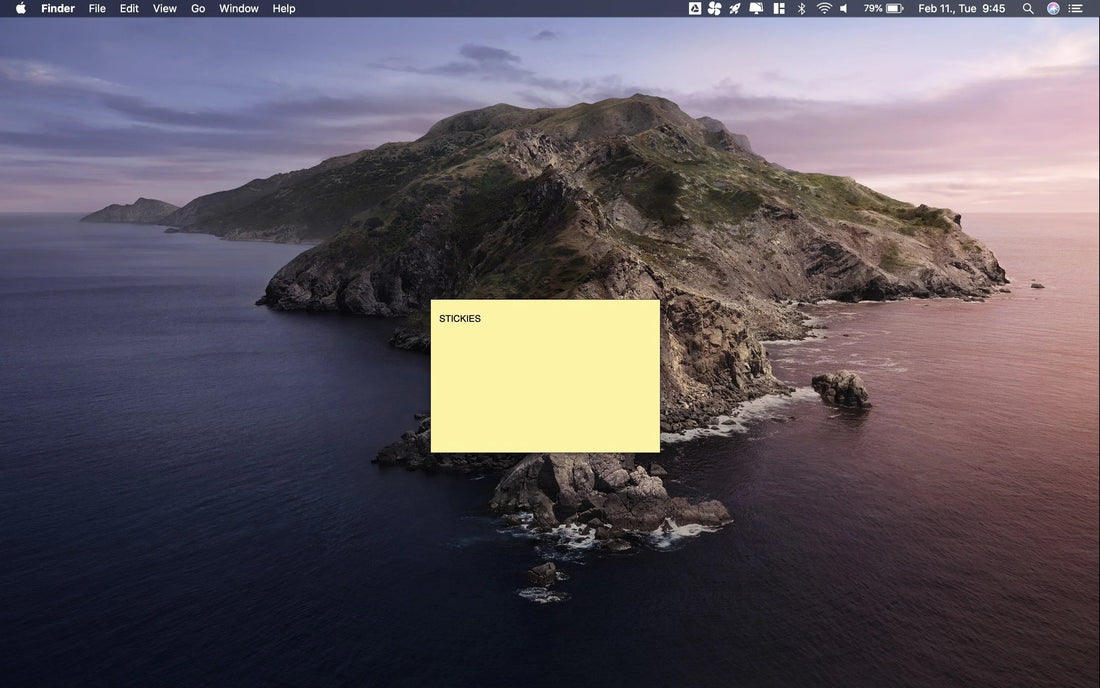Open the Bluetooth status menu
The image size is (1100, 688).
tap(801, 8)
